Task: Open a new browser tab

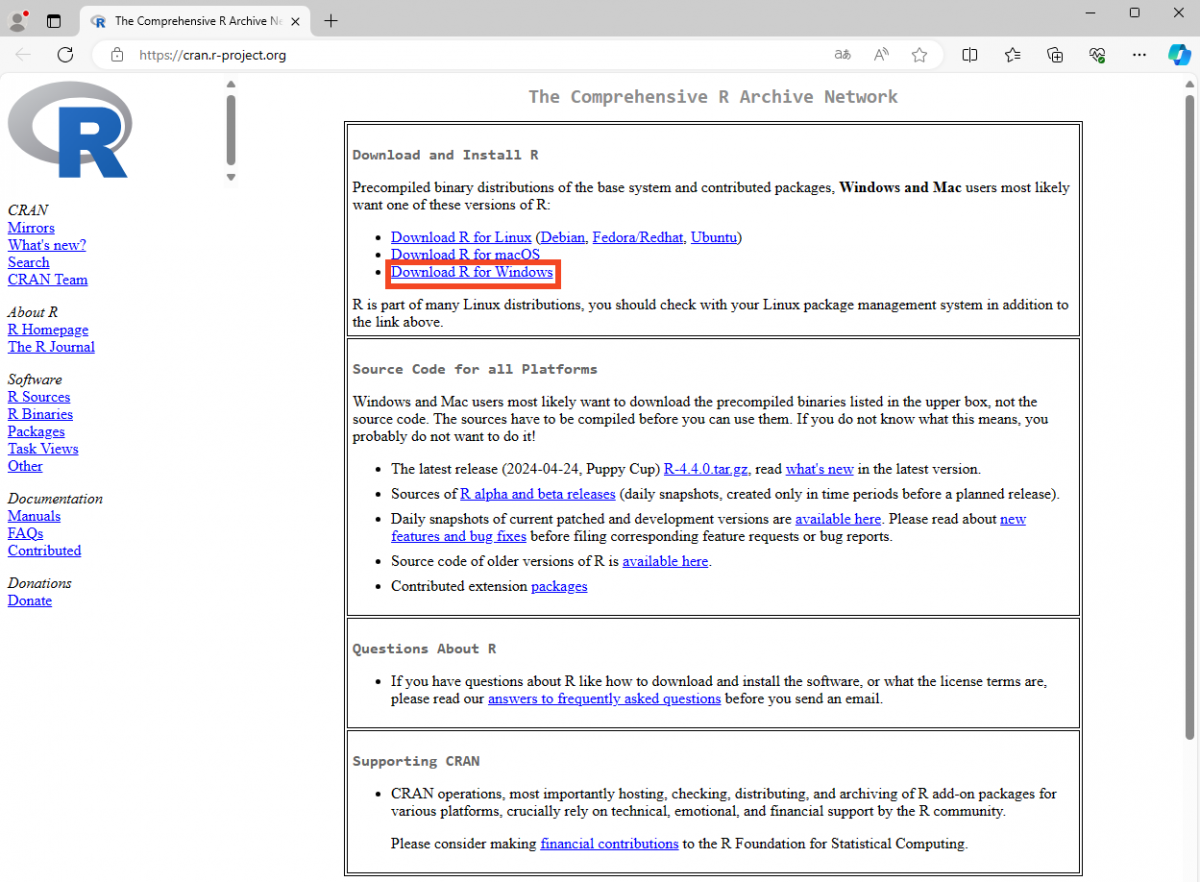Action: pyautogui.click(x=330, y=20)
